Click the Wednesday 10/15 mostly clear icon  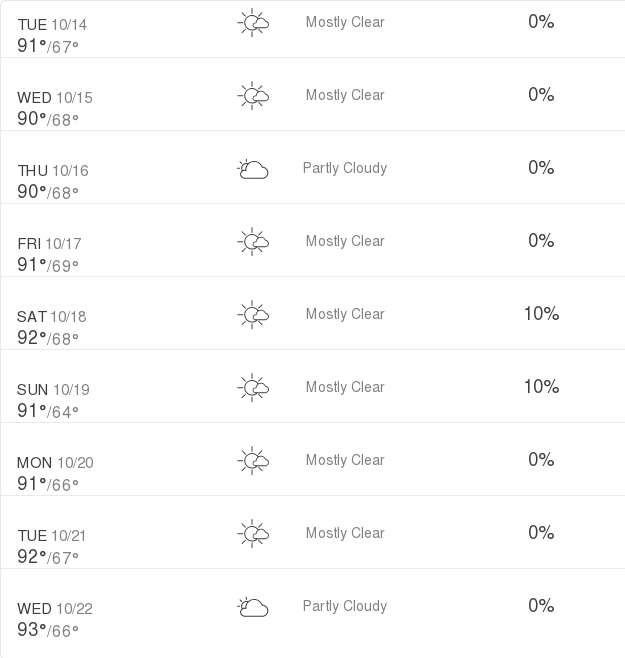click(x=253, y=96)
